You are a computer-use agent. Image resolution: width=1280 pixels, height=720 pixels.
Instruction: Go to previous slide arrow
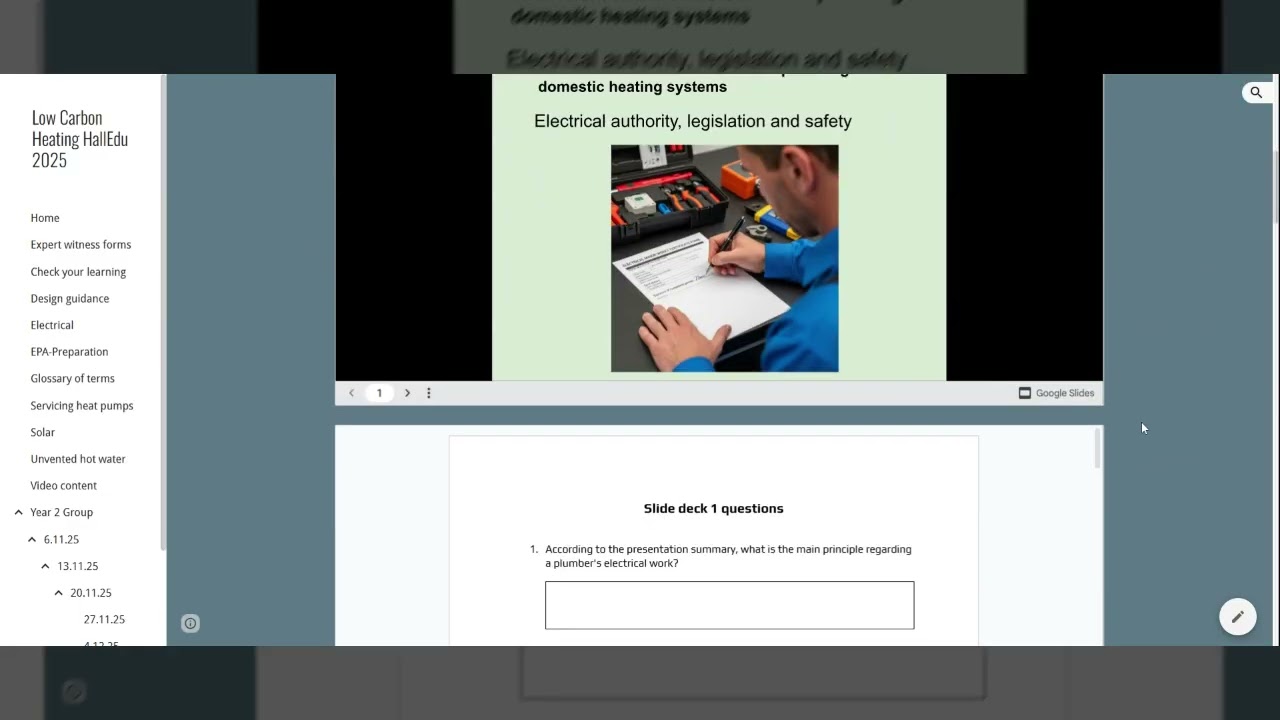click(x=351, y=393)
